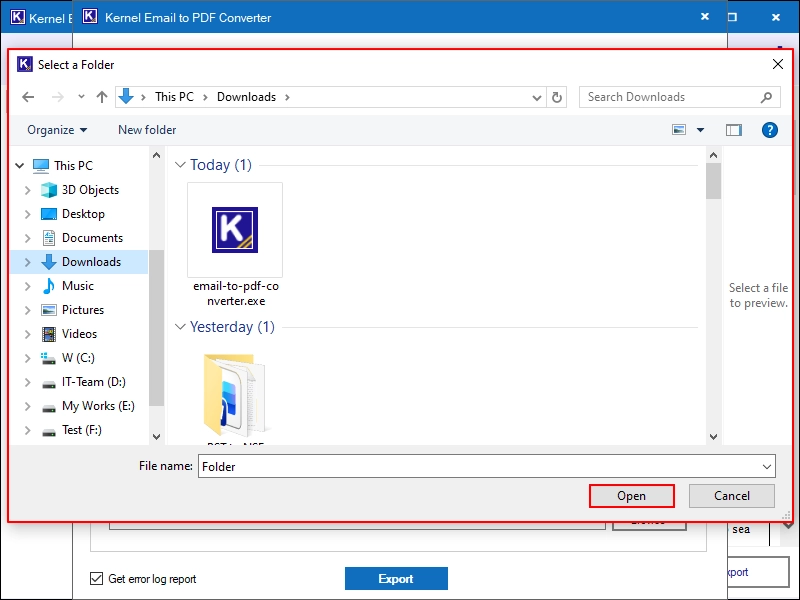Image resolution: width=800 pixels, height=600 pixels.
Task: Open the File name dropdown arrow
Action: point(766,466)
